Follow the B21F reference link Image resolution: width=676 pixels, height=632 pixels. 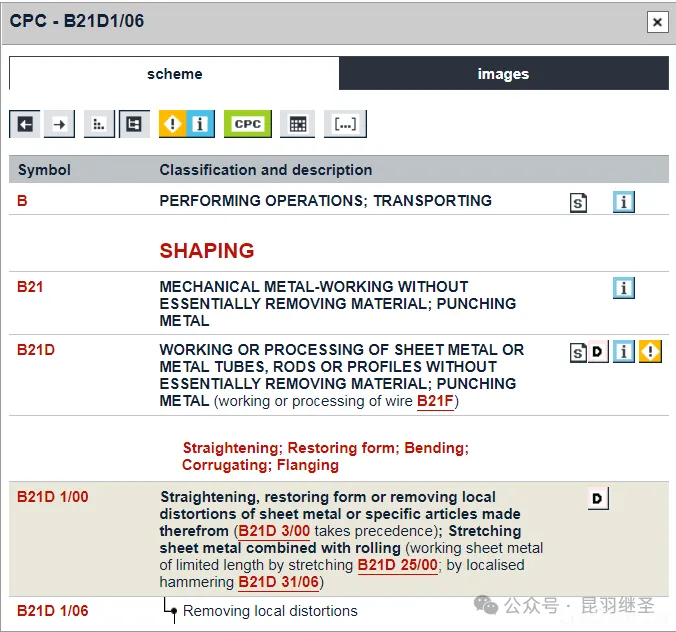(435, 401)
